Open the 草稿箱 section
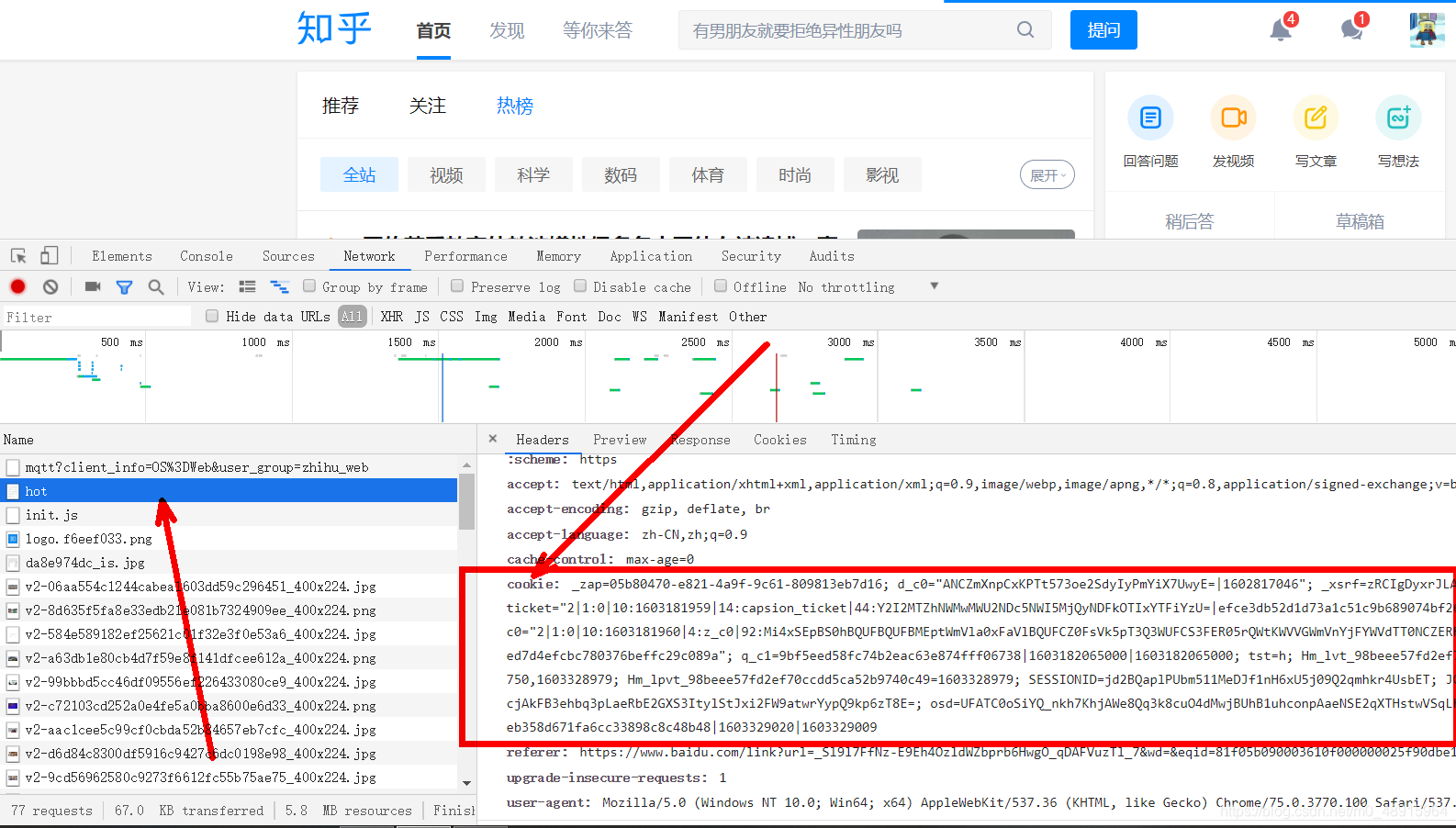The height and width of the screenshot is (828, 1456). 1360,221
